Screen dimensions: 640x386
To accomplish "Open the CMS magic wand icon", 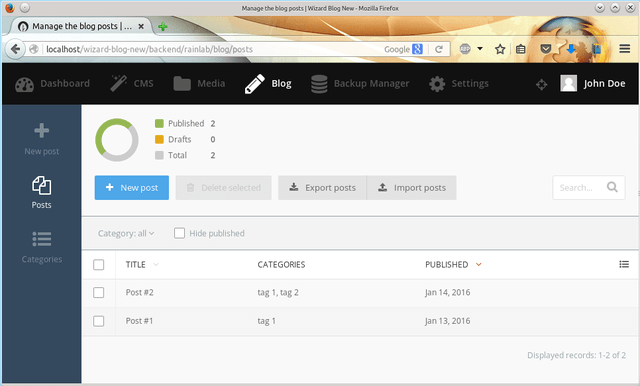I will pyautogui.click(x=119, y=84).
